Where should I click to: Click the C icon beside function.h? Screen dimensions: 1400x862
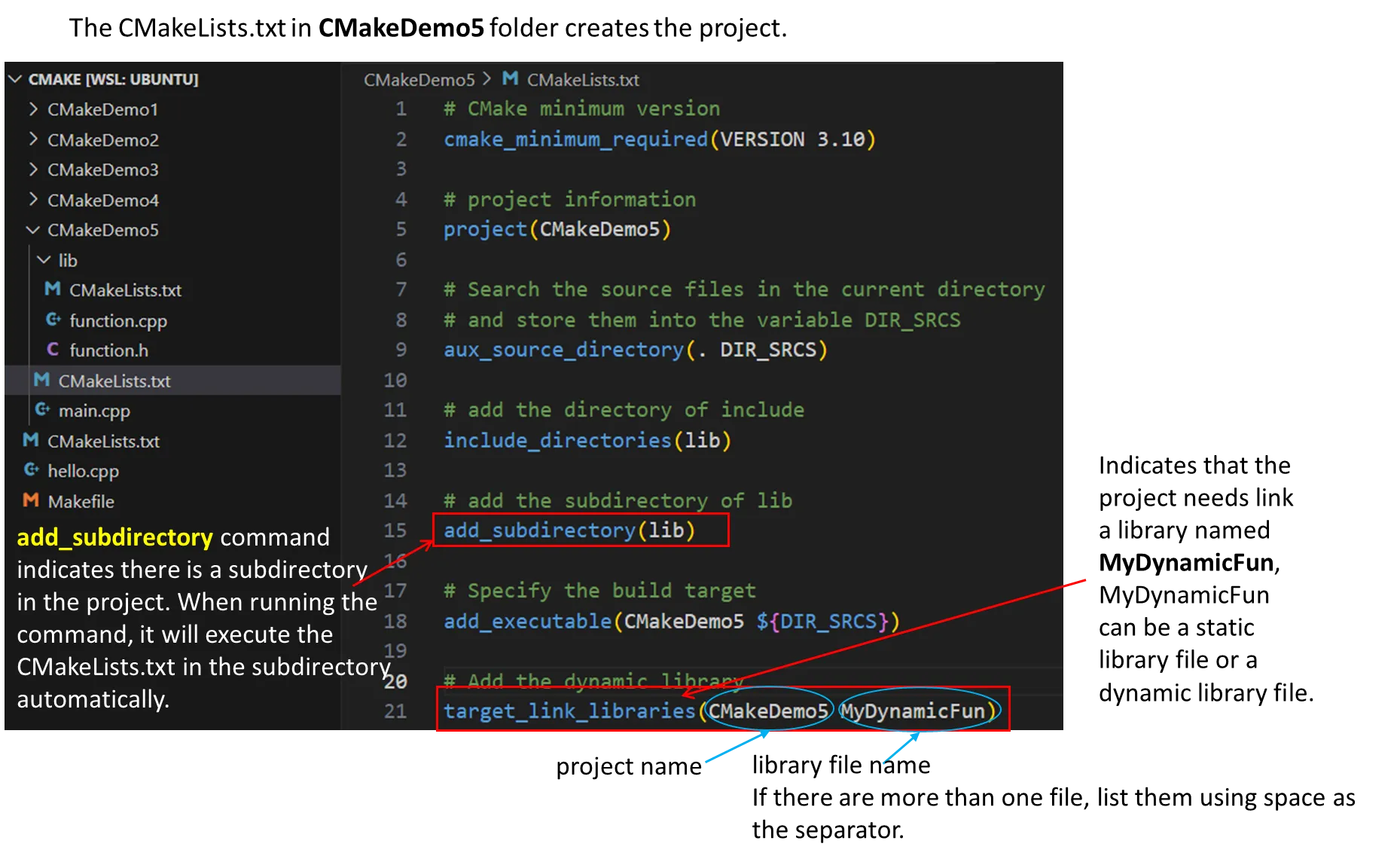(x=53, y=350)
